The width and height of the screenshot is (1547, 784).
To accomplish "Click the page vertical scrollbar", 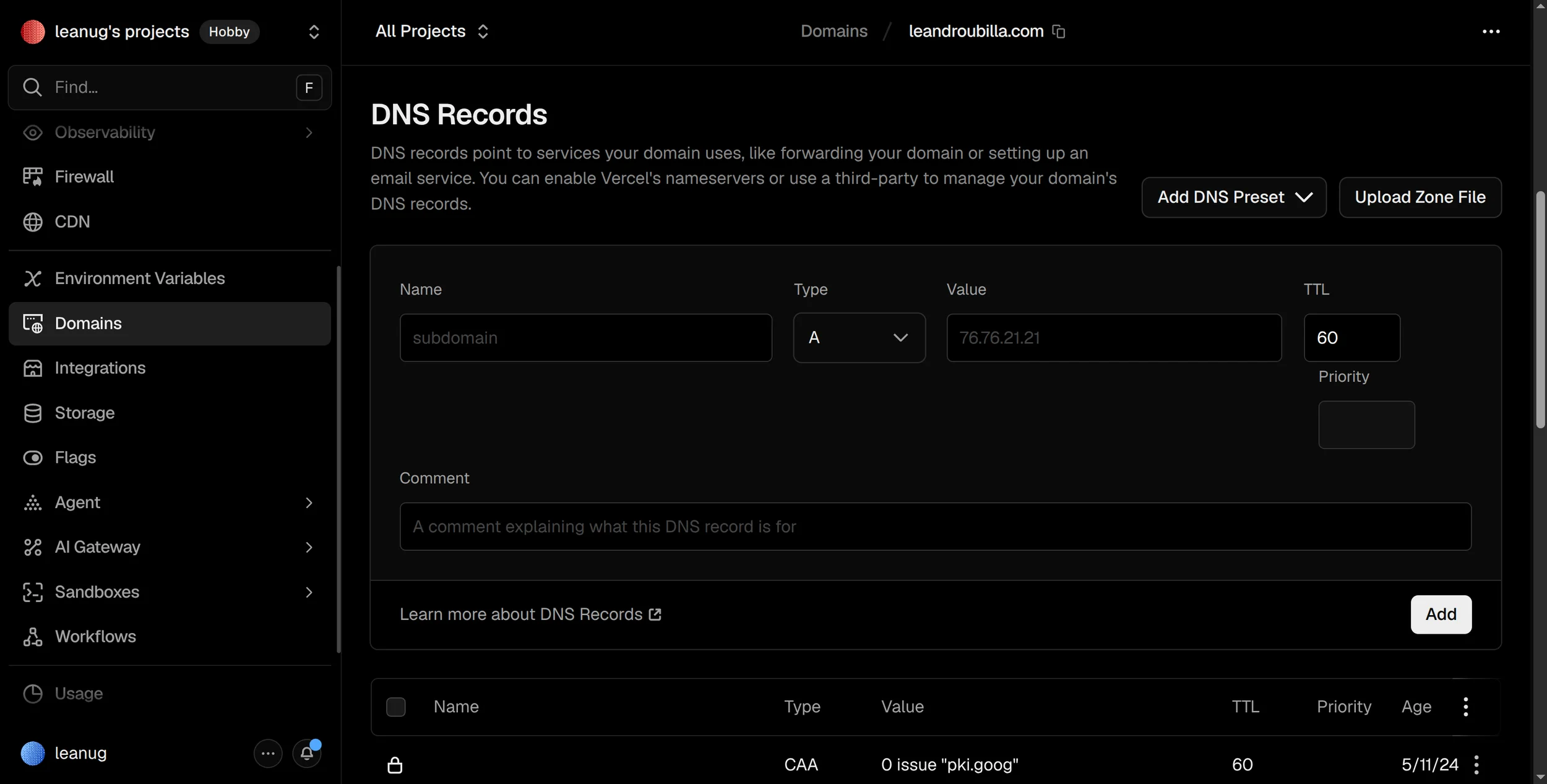I will click(x=1540, y=309).
